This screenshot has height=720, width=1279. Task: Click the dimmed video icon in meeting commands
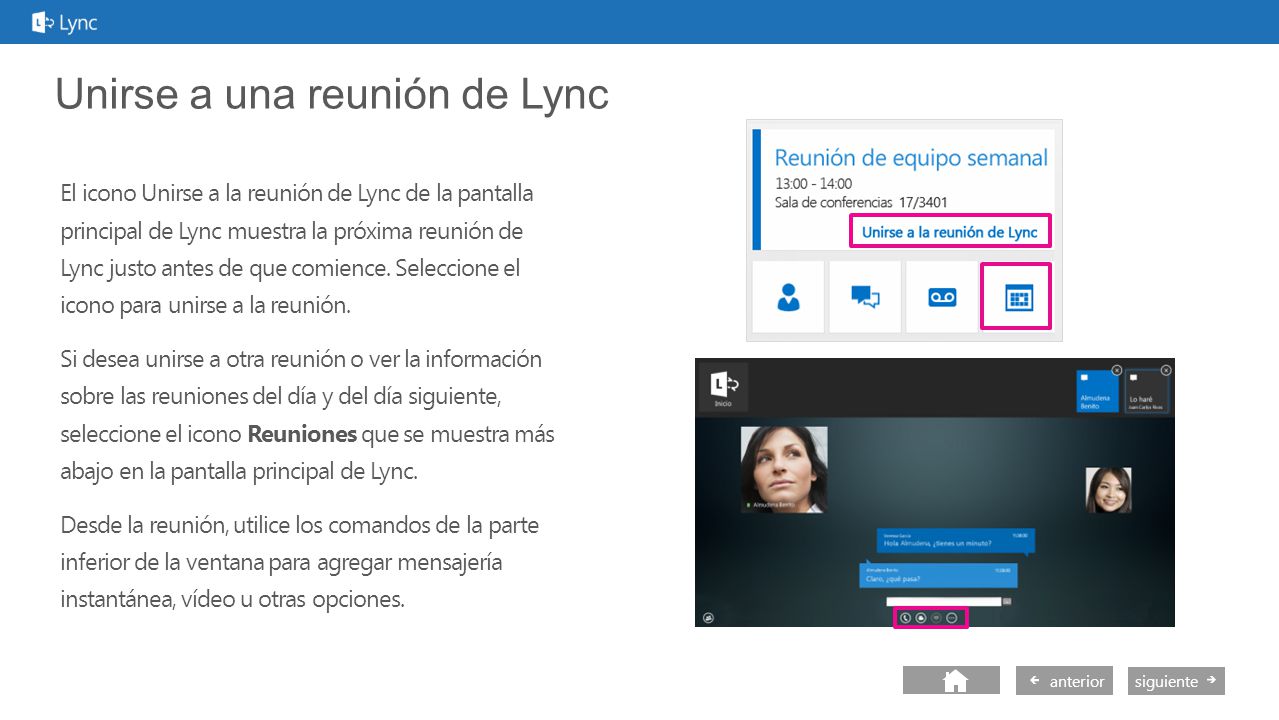coord(936,618)
